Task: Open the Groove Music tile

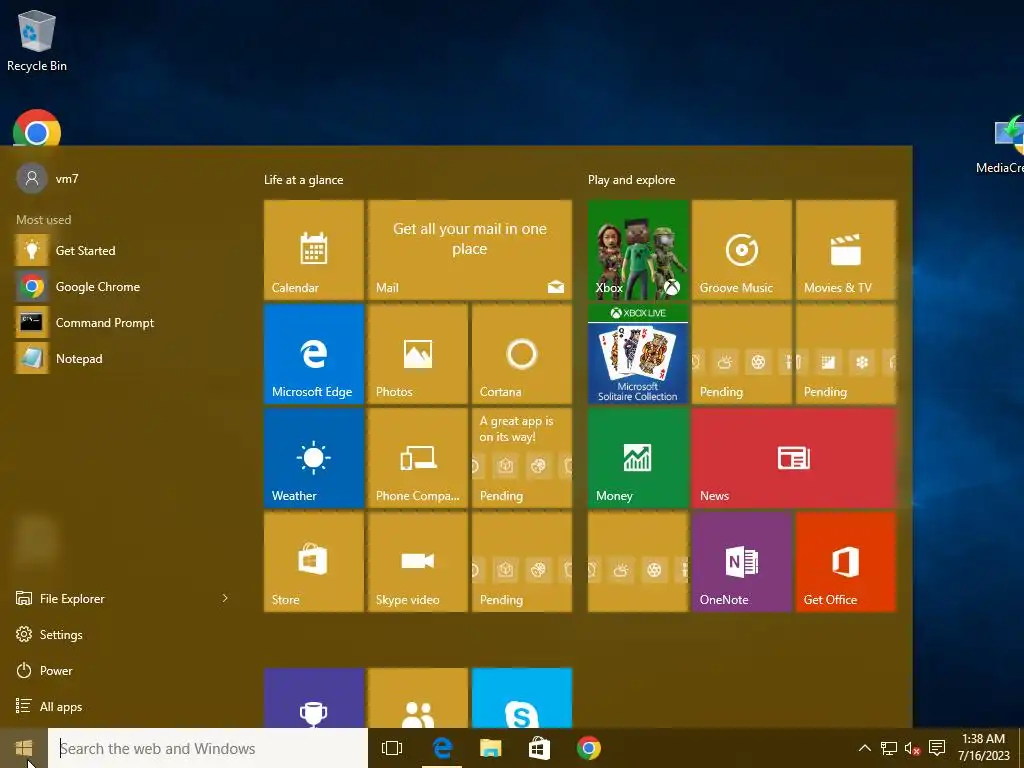Action: (741, 249)
